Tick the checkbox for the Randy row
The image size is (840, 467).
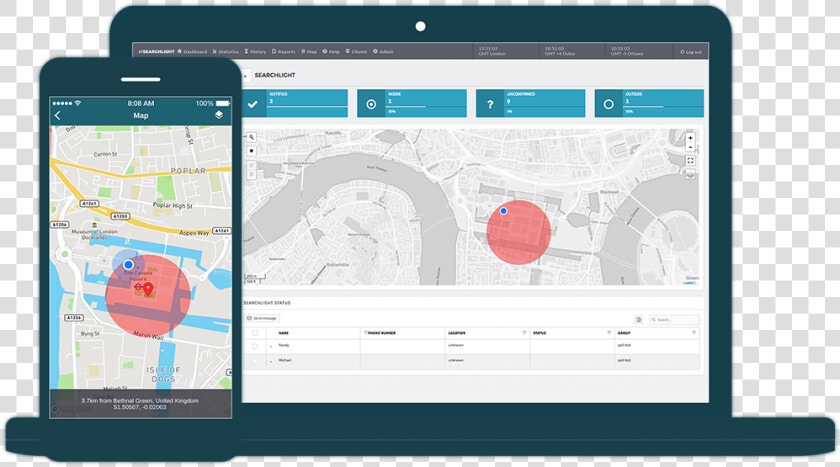pyautogui.click(x=255, y=346)
